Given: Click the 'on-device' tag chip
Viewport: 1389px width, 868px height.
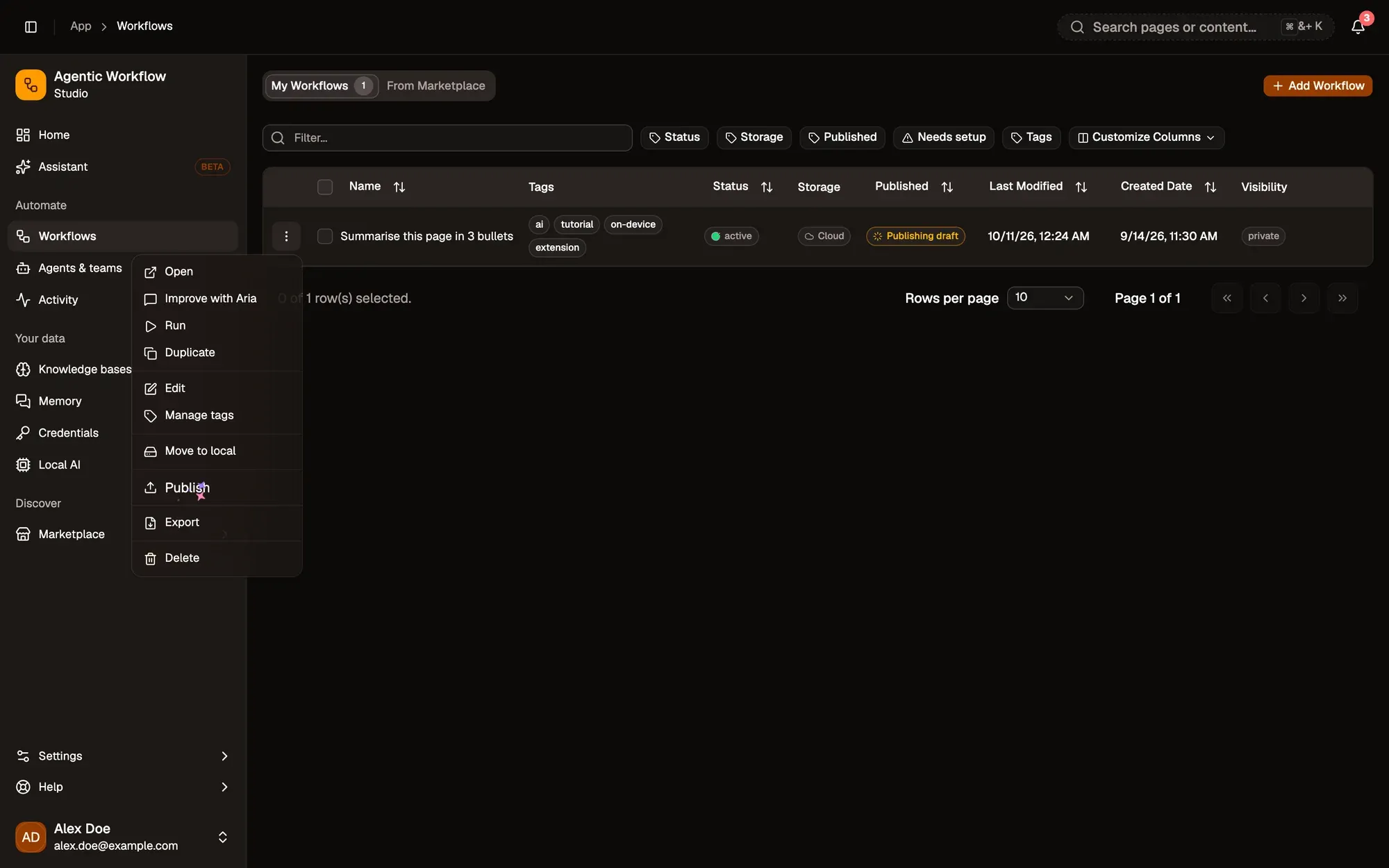Looking at the screenshot, I should 633,224.
